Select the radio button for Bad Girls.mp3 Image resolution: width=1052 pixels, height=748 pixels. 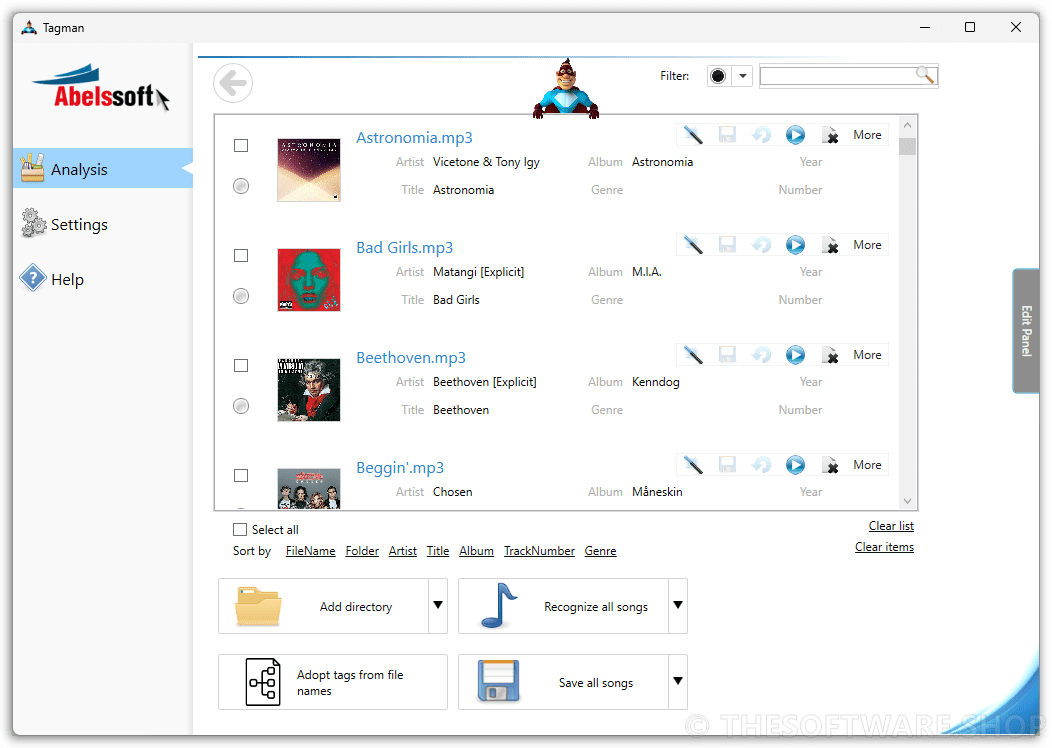241,296
